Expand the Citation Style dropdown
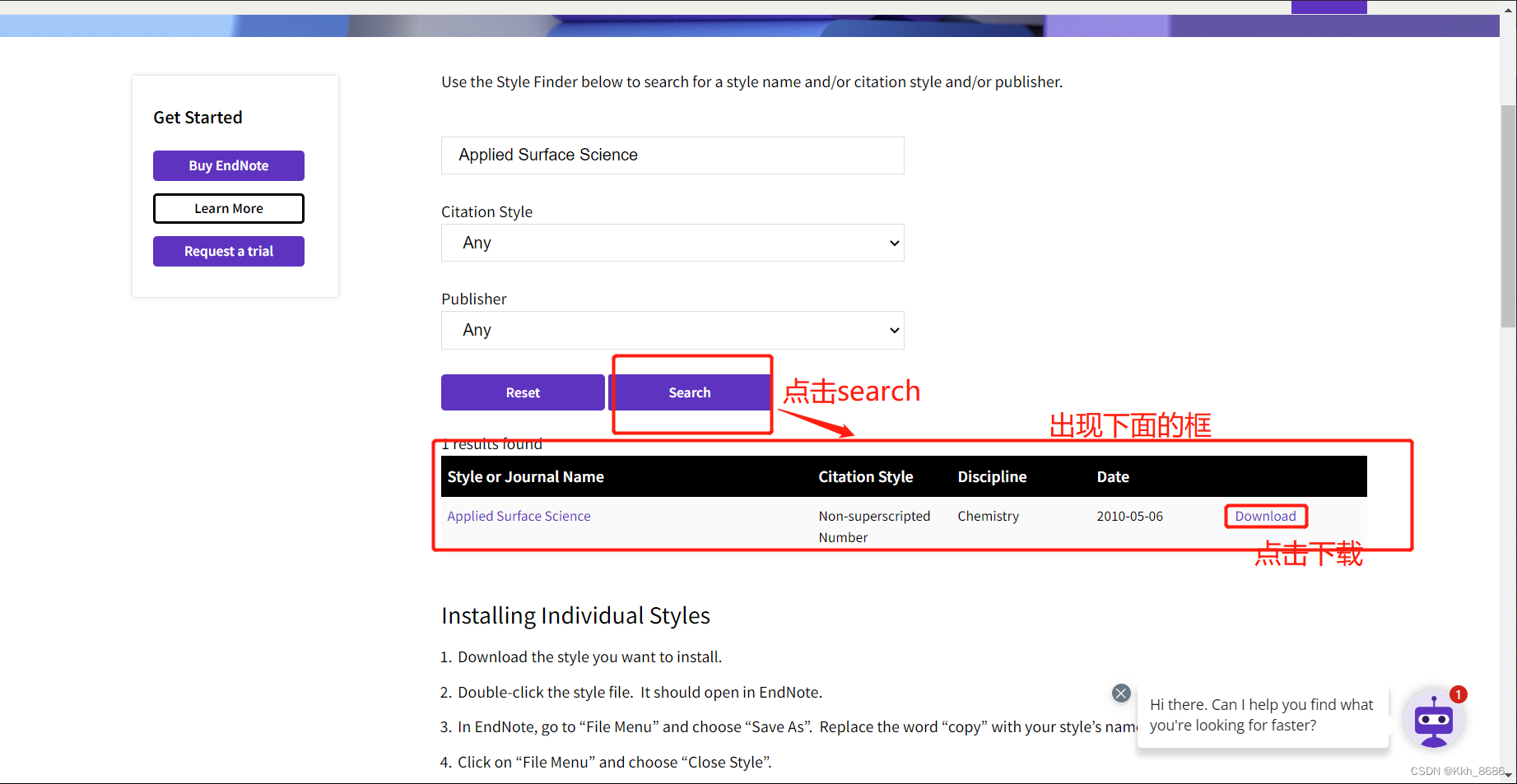The height and width of the screenshot is (784, 1517). [x=672, y=243]
